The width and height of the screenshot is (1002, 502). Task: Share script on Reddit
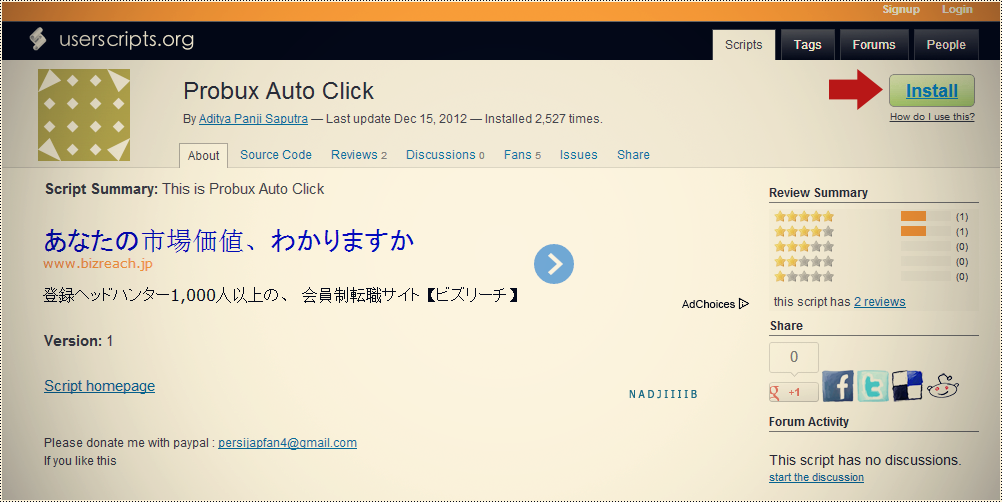click(x=943, y=386)
